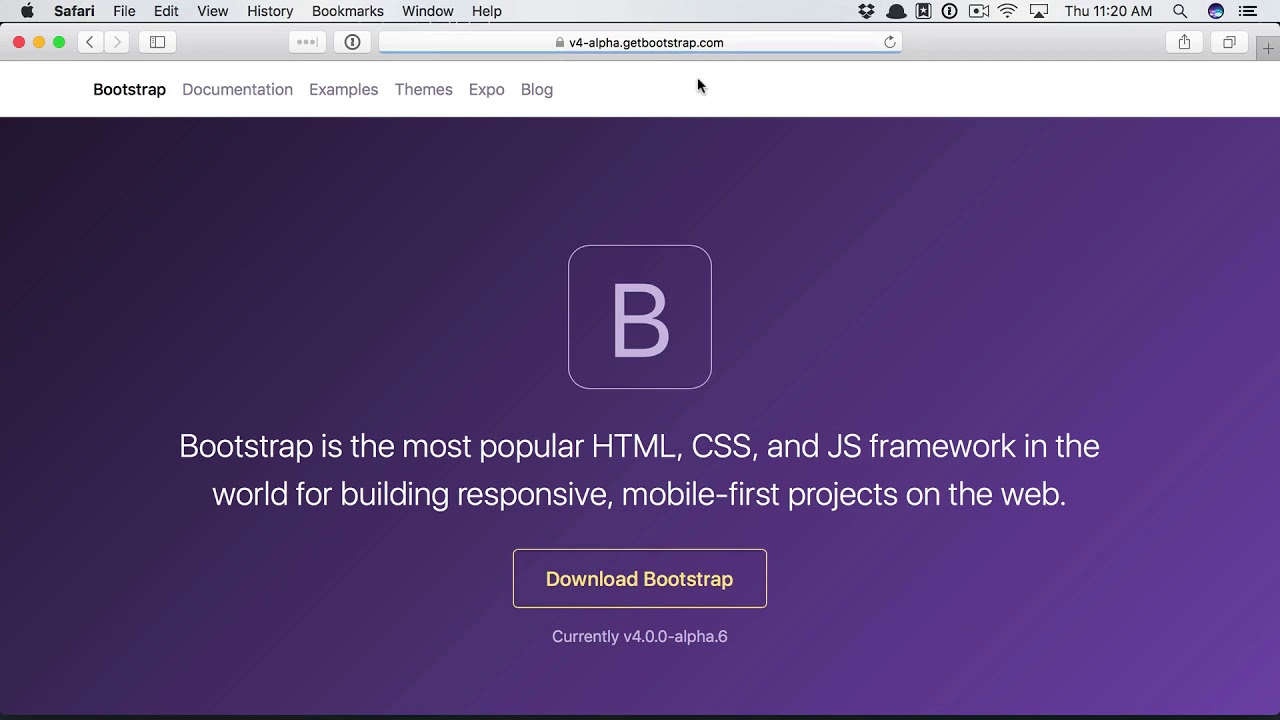Viewport: 1280px width, 720px height.
Task: Click the Bootstrap brand link
Action: pyautogui.click(x=129, y=89)
